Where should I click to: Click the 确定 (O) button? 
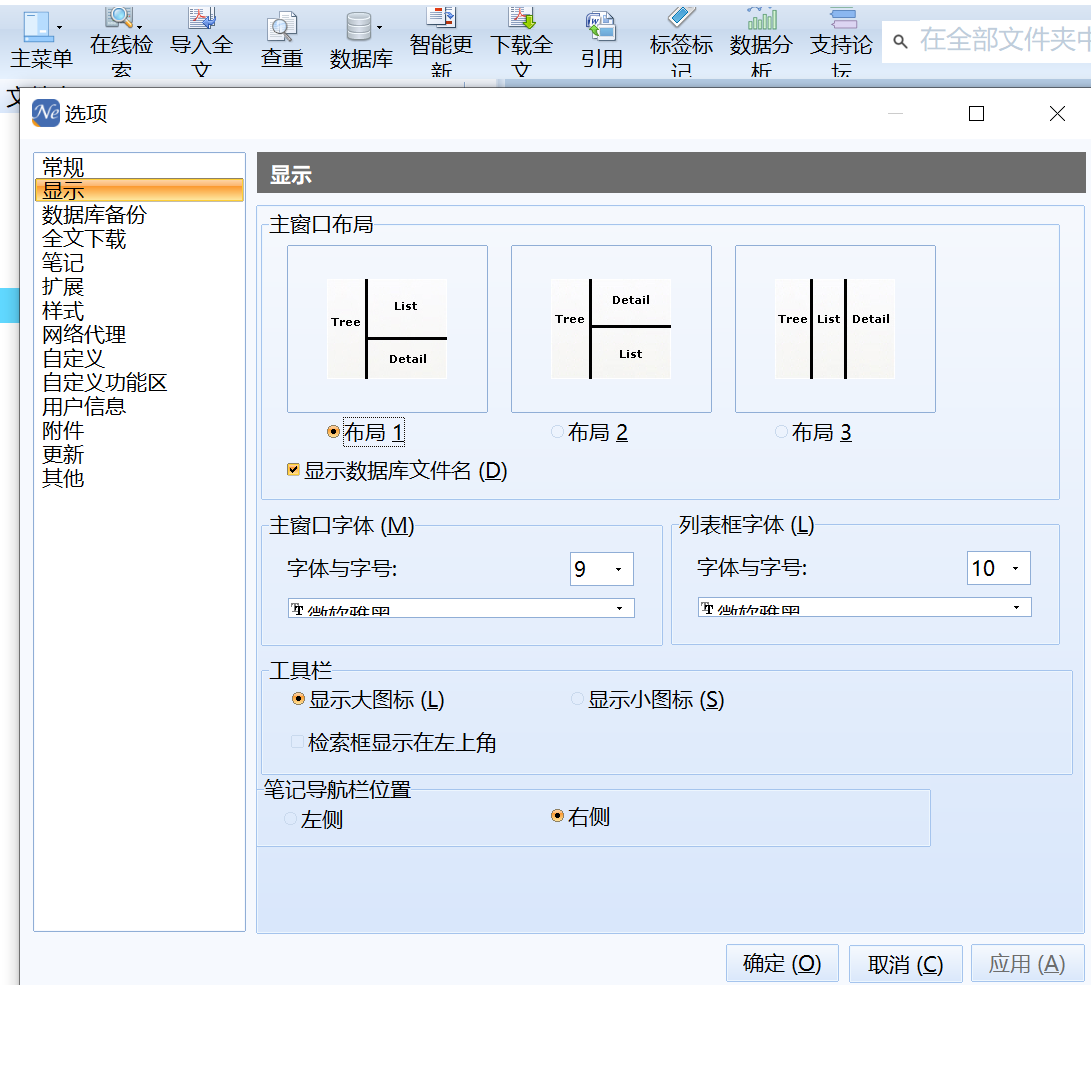click(x=781, y=963)
